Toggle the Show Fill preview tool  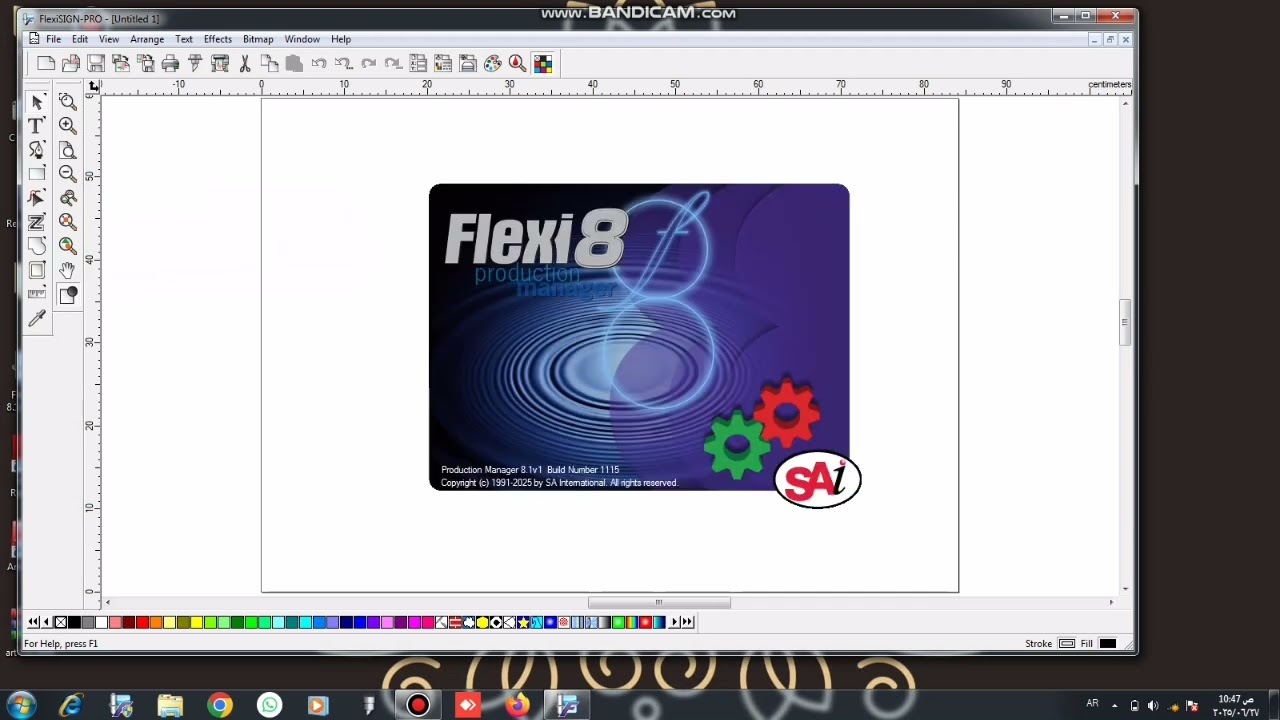click(68, 295)
